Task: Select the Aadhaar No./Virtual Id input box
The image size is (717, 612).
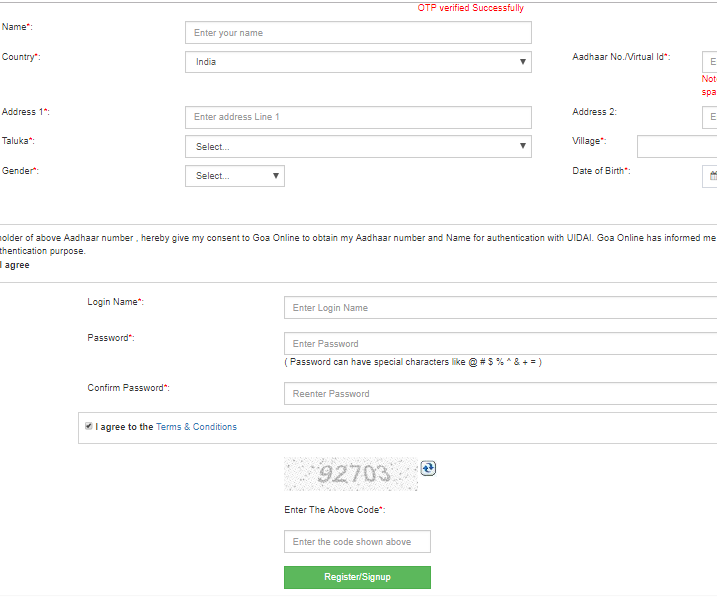Action: (709, 62)
